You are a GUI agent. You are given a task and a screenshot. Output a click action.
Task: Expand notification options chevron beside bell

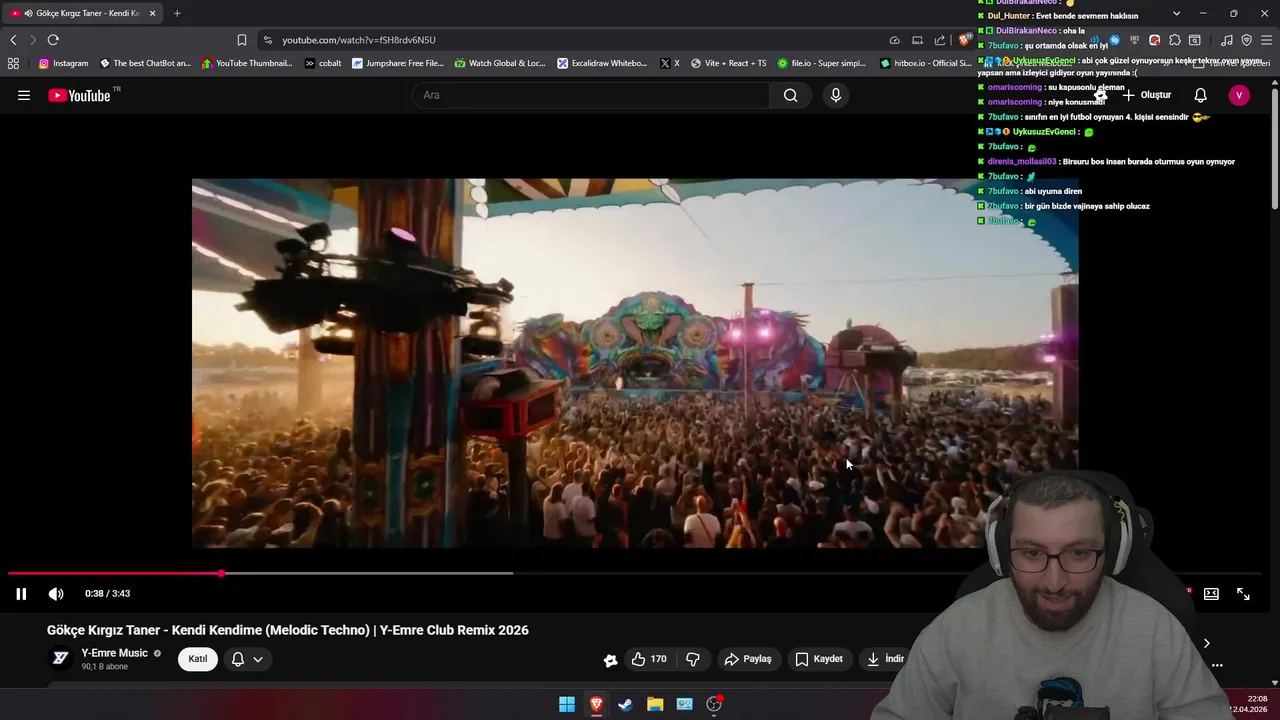click(x=258, y=659)
